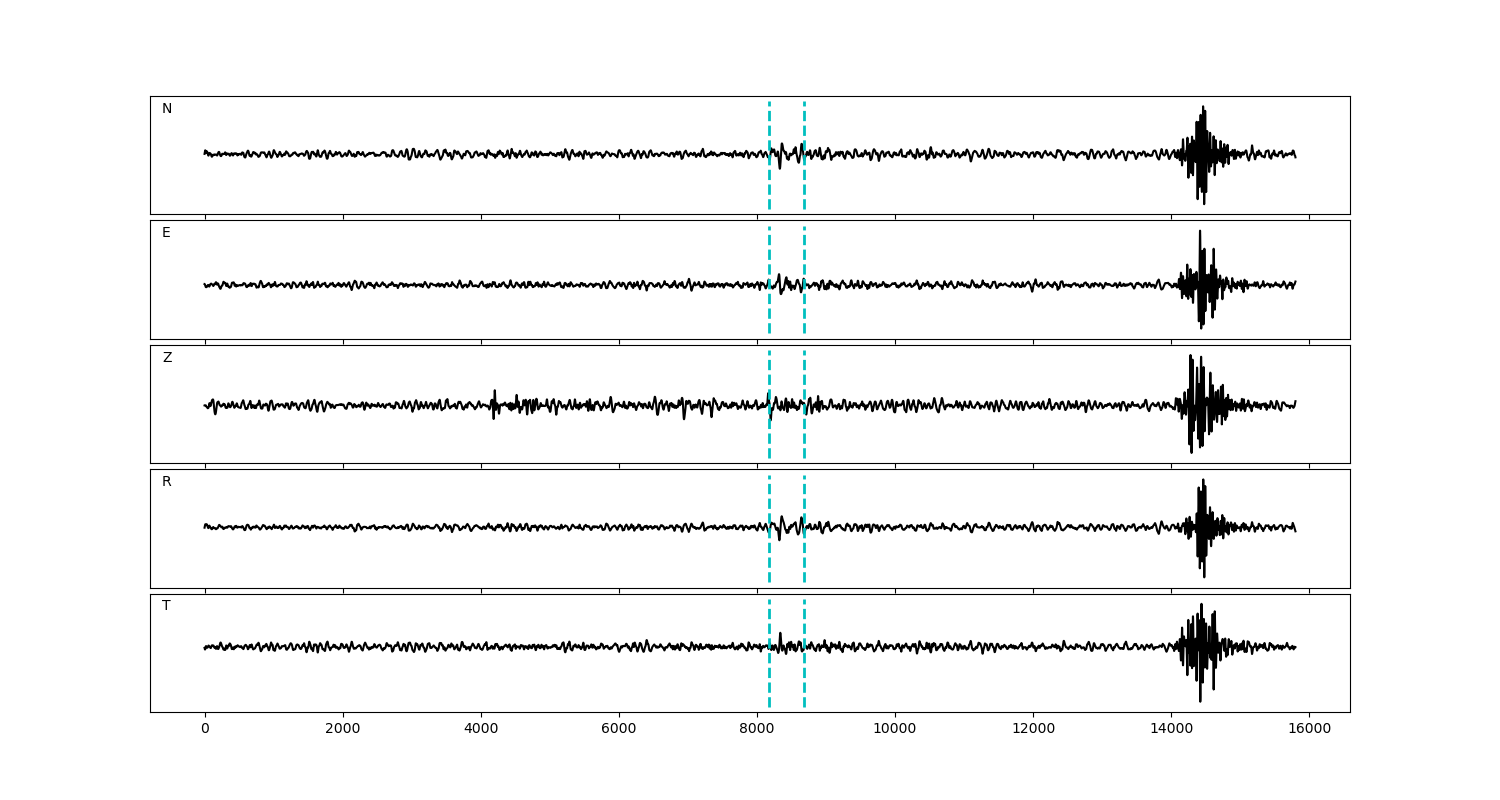Viewport: 1500px width, 800px height.
Task: Click the T channel label
Action: [x=166, y=606]
